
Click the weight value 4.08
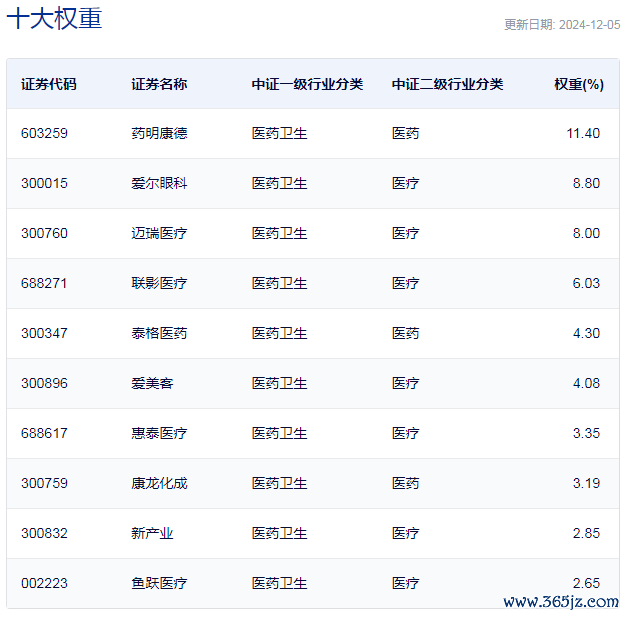coord(586,383)
